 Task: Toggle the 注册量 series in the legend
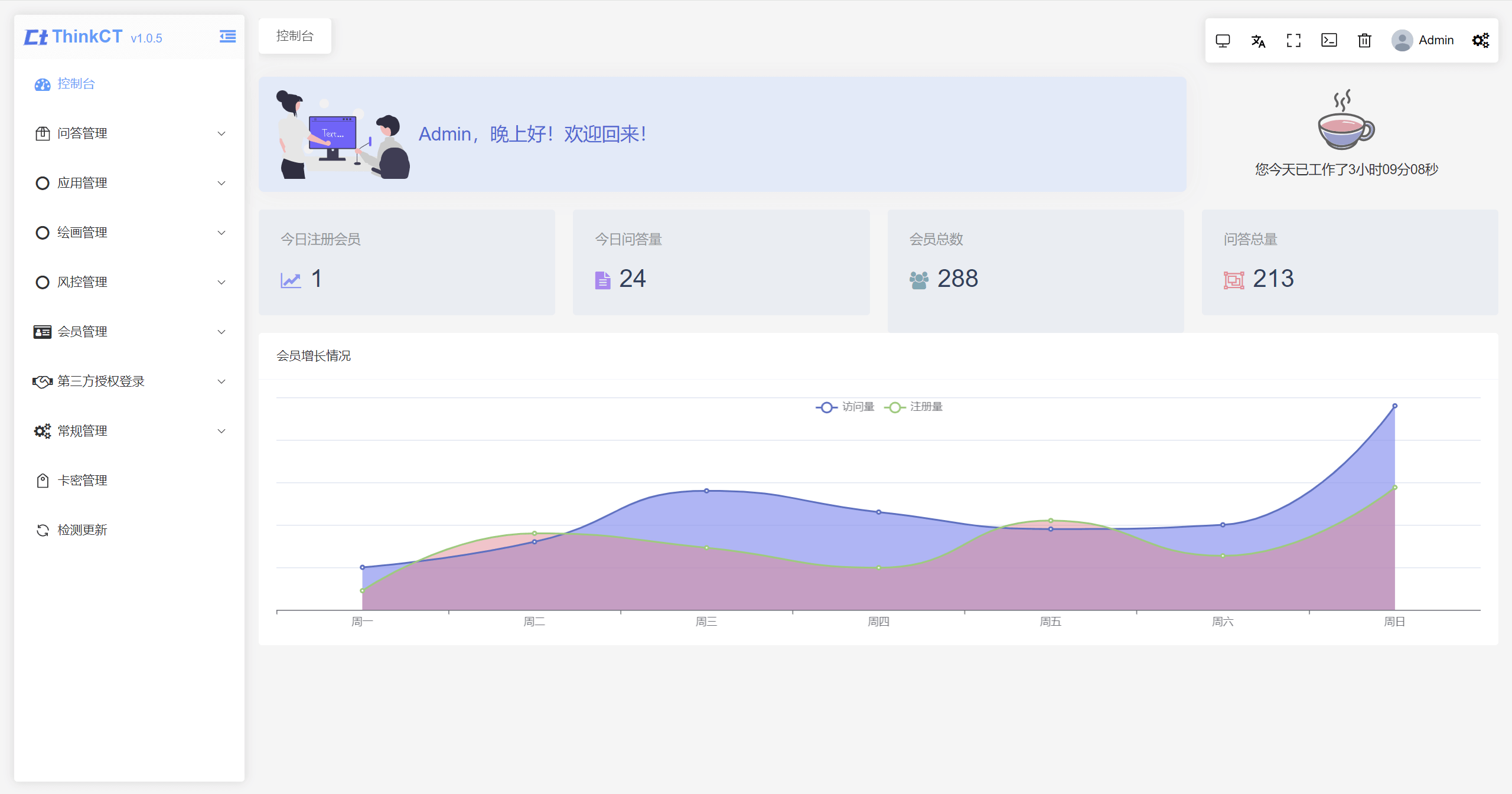tap(914, 407)
